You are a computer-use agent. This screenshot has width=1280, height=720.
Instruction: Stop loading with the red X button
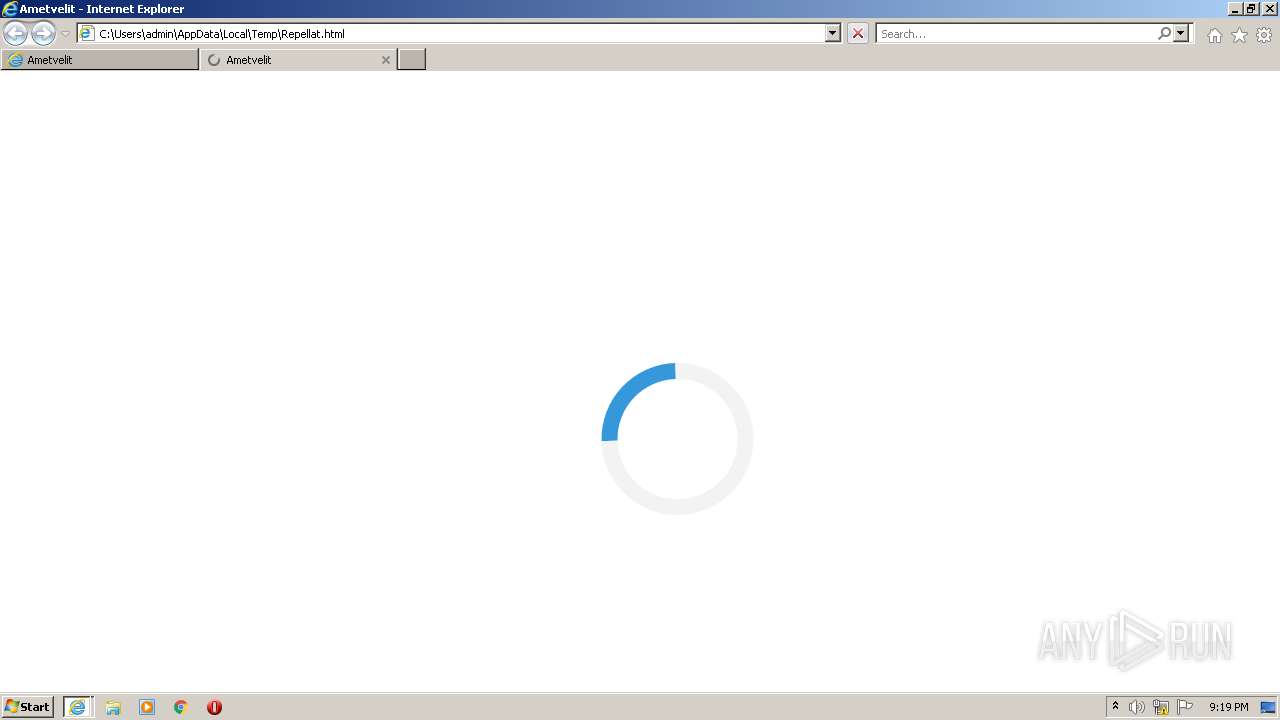(x=858, y=33)
